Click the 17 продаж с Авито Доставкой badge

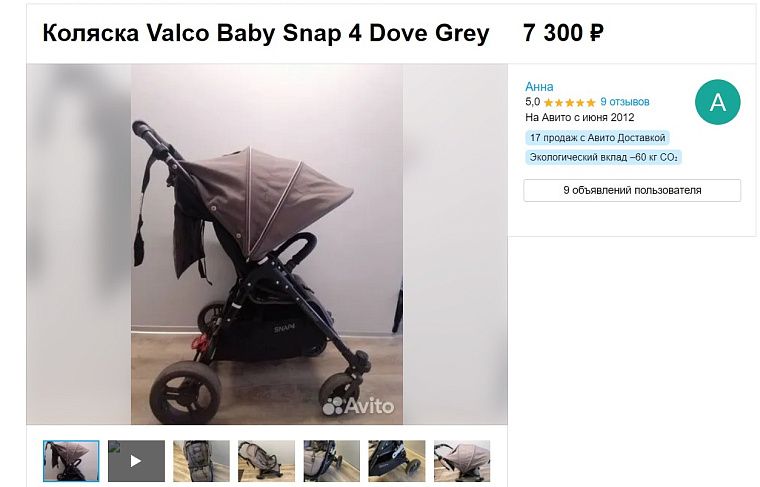pos(597,138)
